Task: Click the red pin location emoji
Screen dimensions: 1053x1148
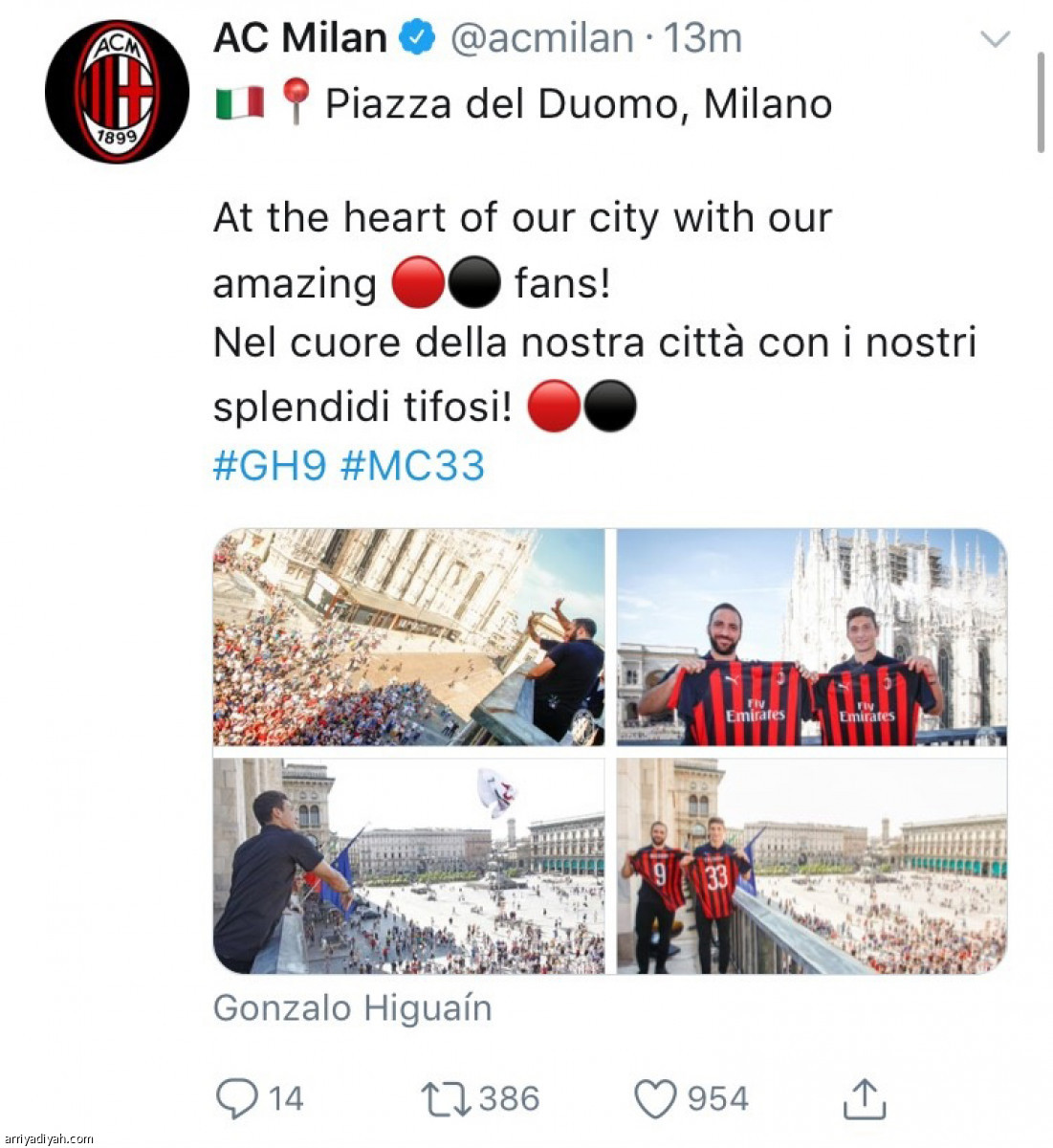Action: click(x=296, y=102)
